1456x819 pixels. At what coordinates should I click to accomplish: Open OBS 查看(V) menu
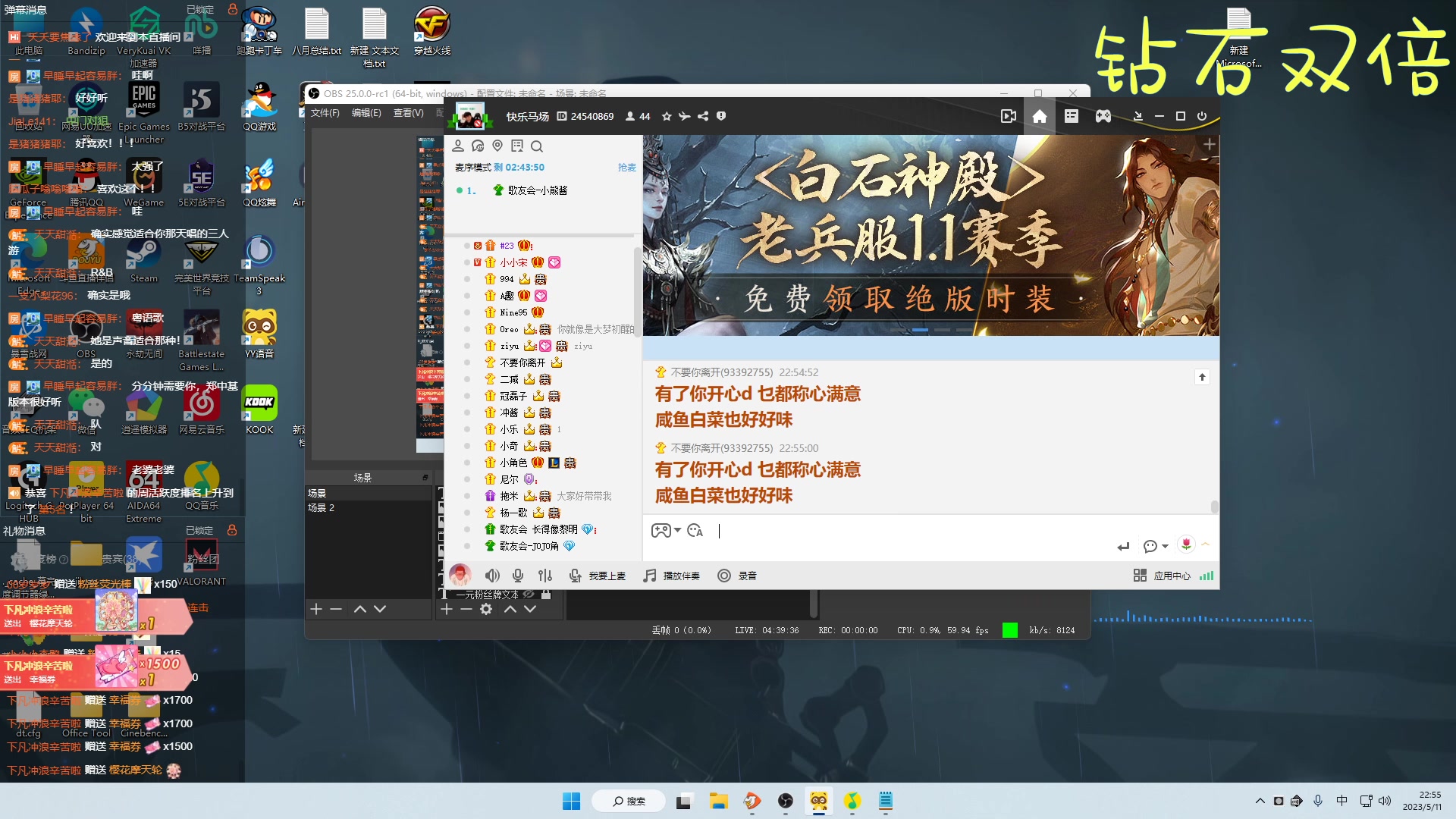408,113
